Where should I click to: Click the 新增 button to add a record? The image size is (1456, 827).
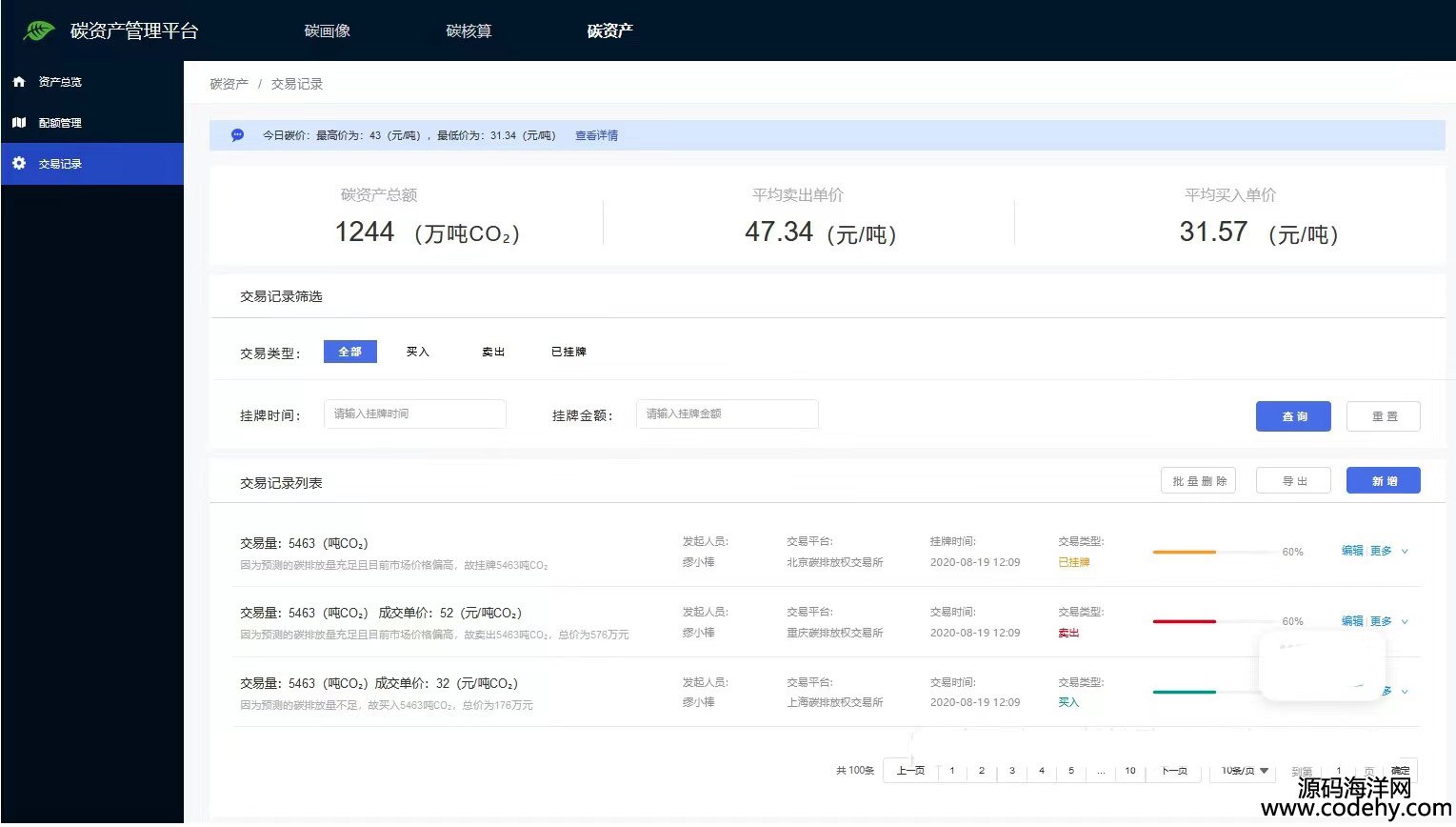point(1384,480)
